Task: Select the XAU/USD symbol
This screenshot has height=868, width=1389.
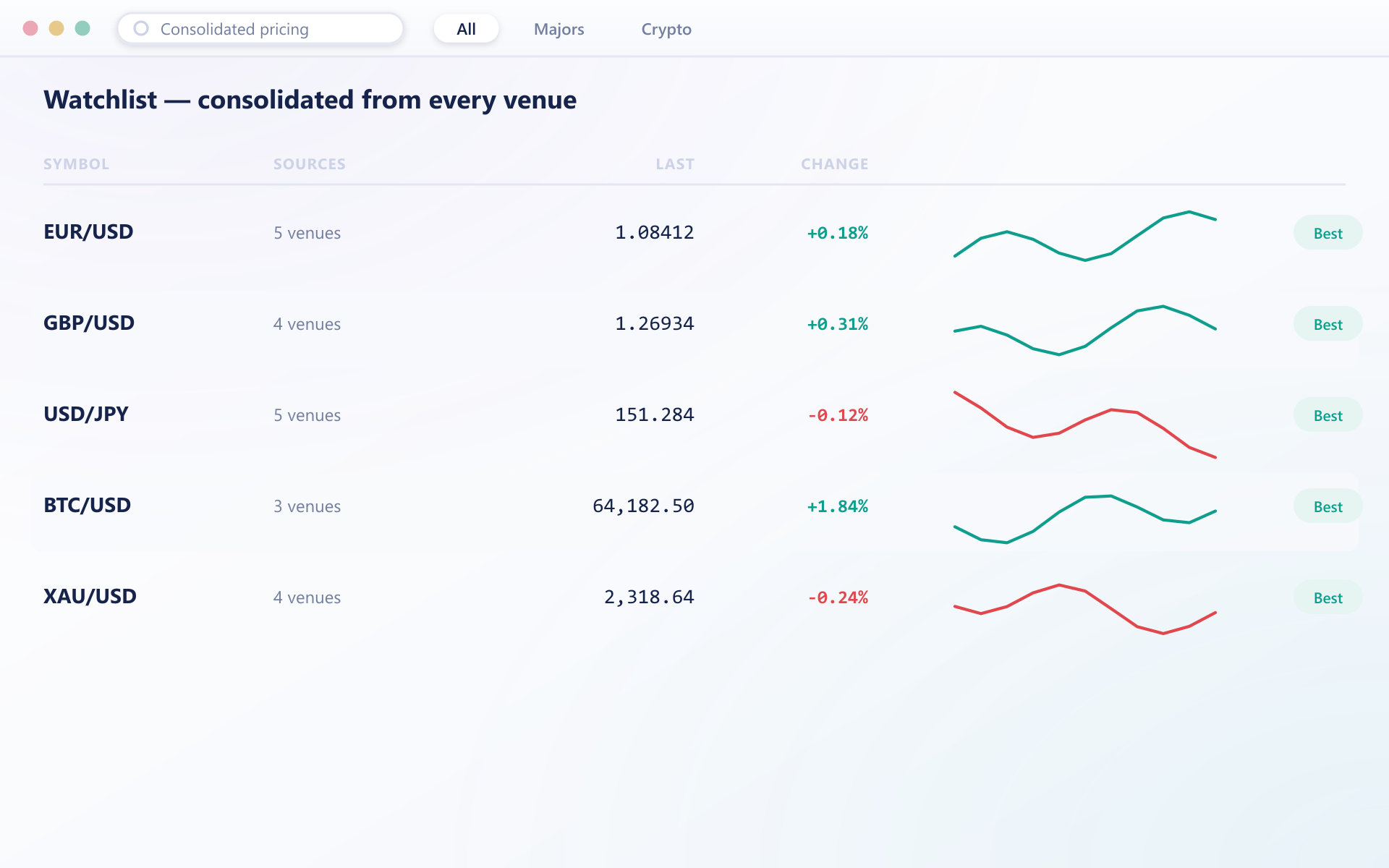Action: (x=90, y=597)
